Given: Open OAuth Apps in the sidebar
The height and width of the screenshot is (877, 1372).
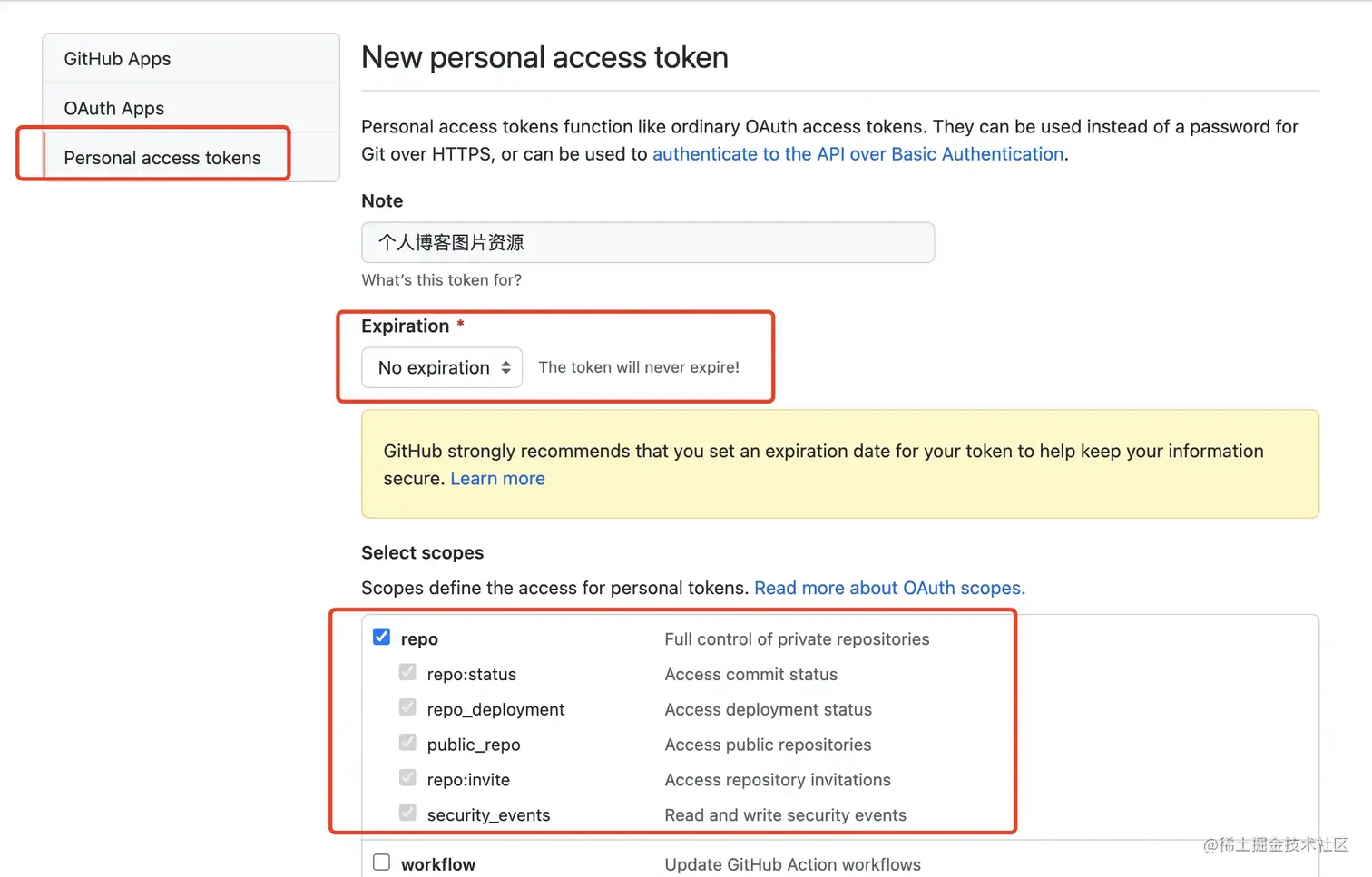Looking at the screenshot, I should pyautogui.click(x=114, y=108).
